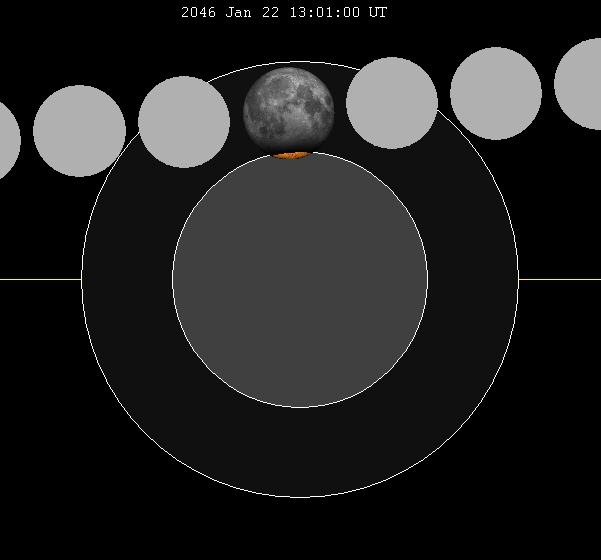The height and width of the screenshot is (560, 601).
Task: Click the dark penumbra ring below the umbra
Action: (x=300, y=452)
